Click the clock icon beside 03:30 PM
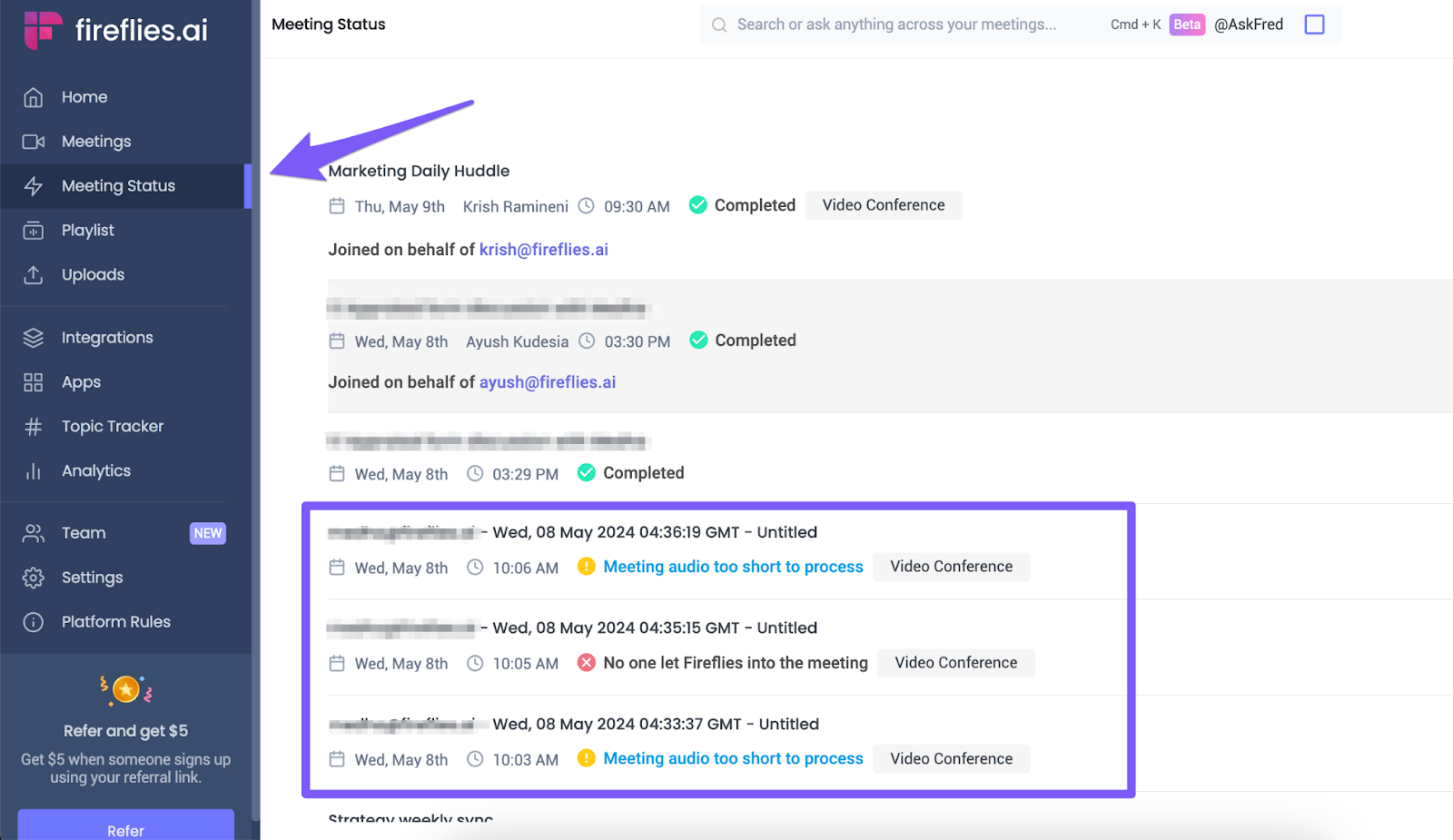 (x=587, y=341)
